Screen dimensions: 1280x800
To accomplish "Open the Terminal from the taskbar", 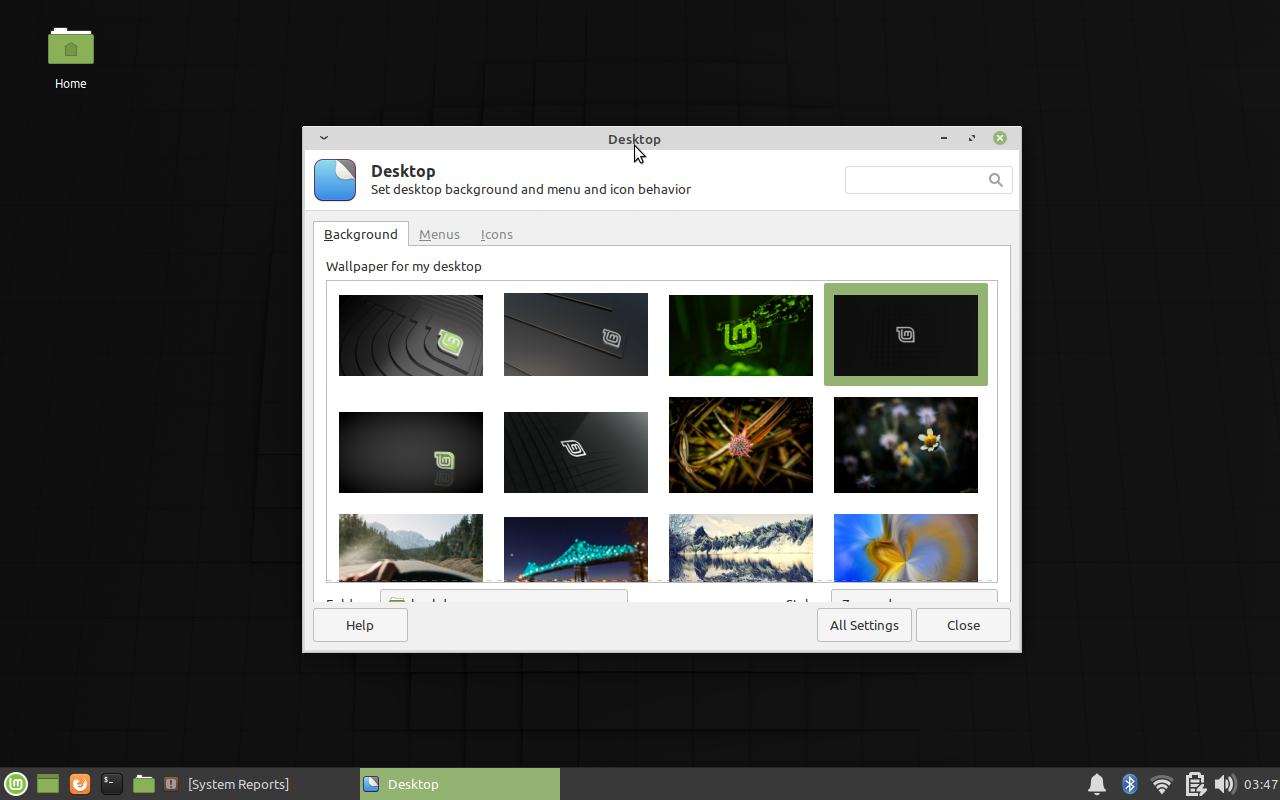I will [112, 784].
